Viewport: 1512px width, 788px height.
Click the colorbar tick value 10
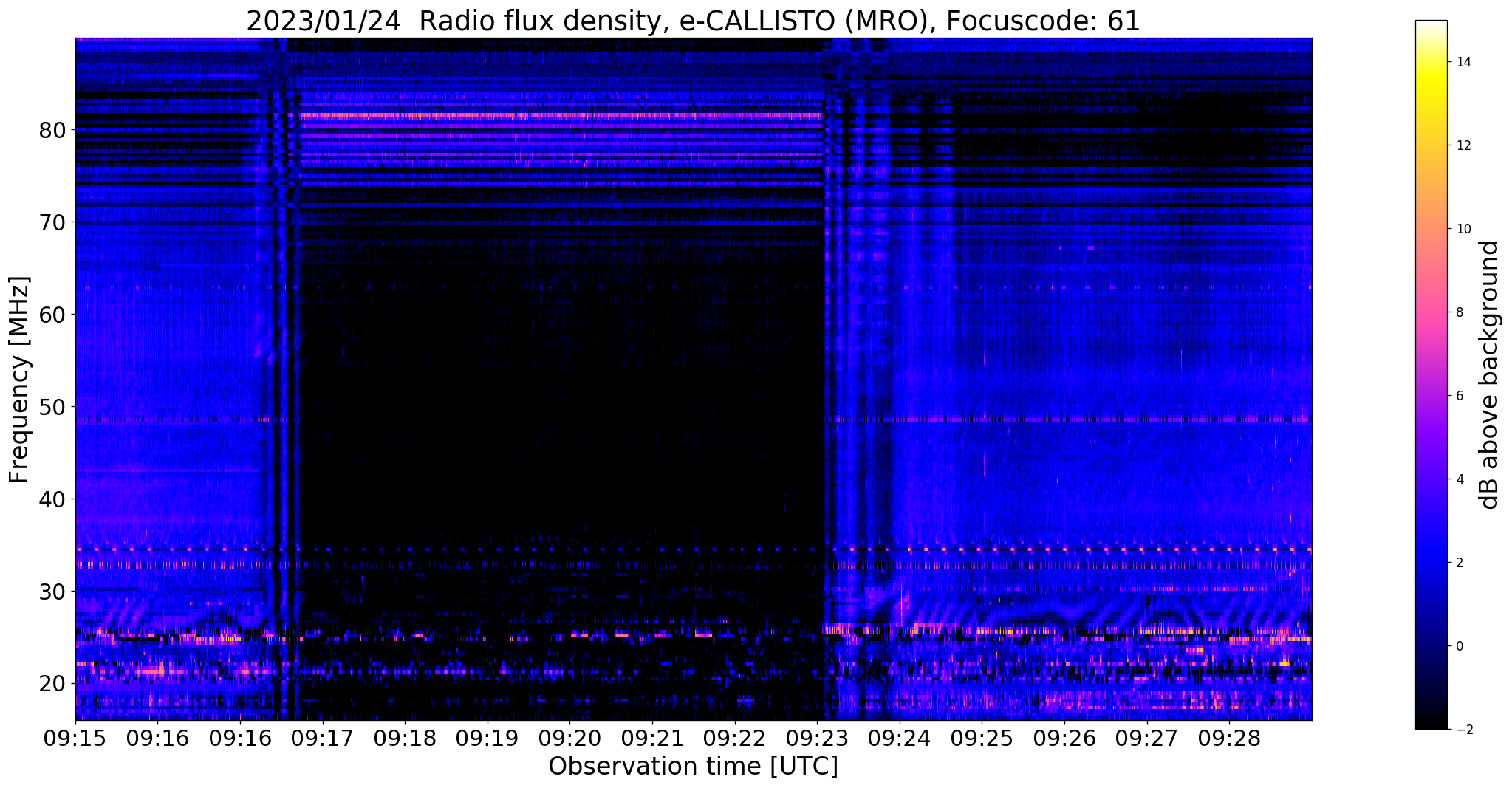tap(1463, 229)
